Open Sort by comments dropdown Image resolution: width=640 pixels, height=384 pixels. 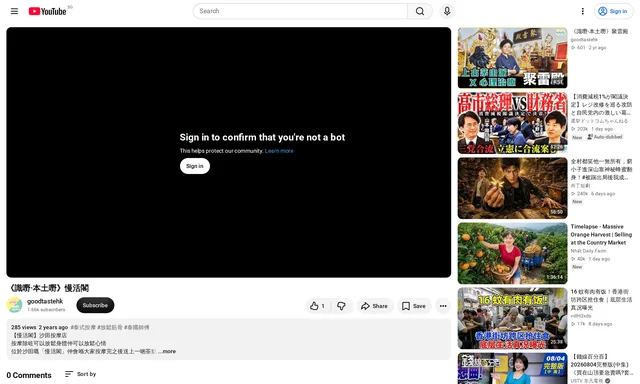coord(80,374)
